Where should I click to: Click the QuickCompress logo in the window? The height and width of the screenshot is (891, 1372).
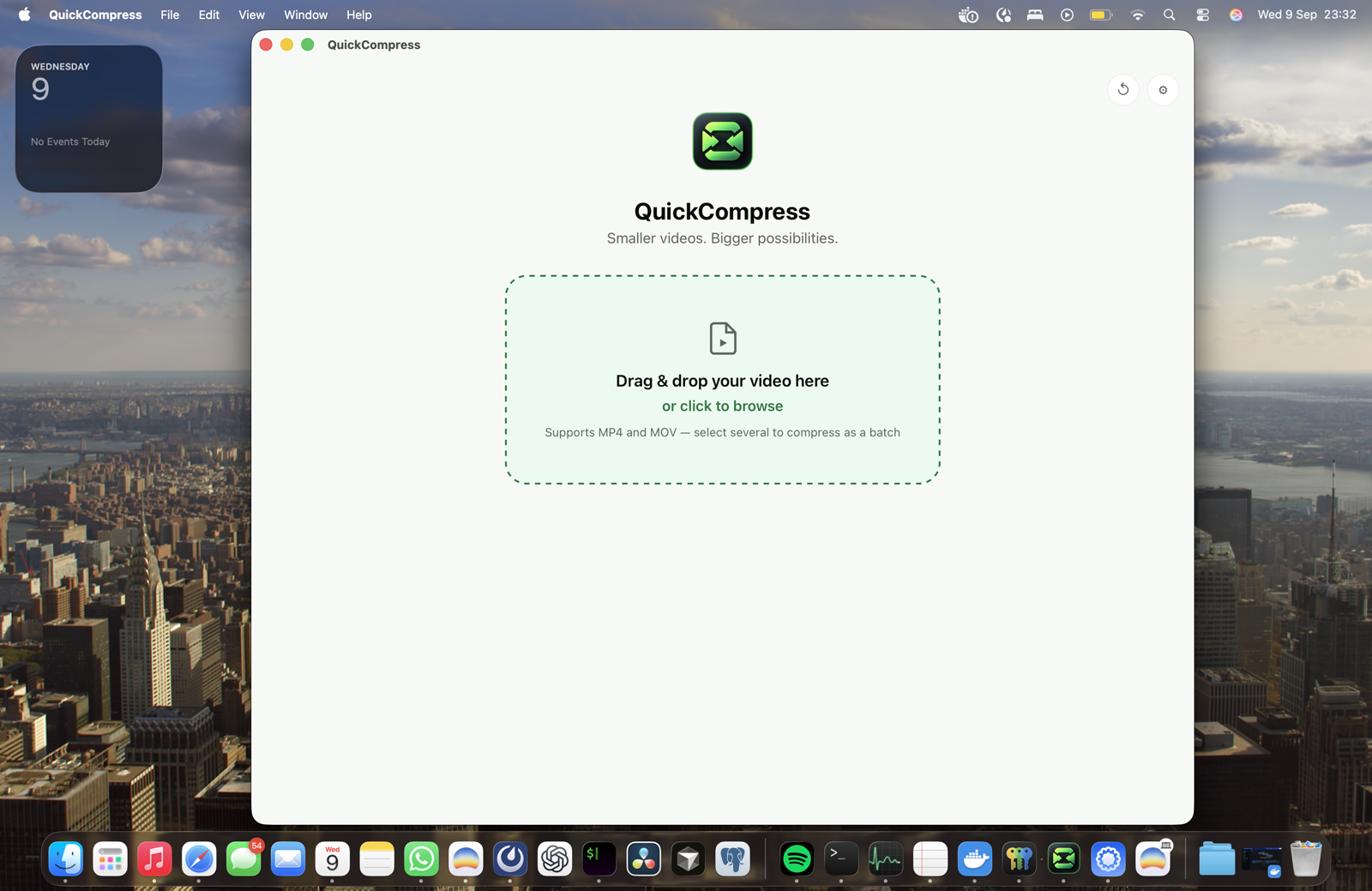tap(722, 141)
